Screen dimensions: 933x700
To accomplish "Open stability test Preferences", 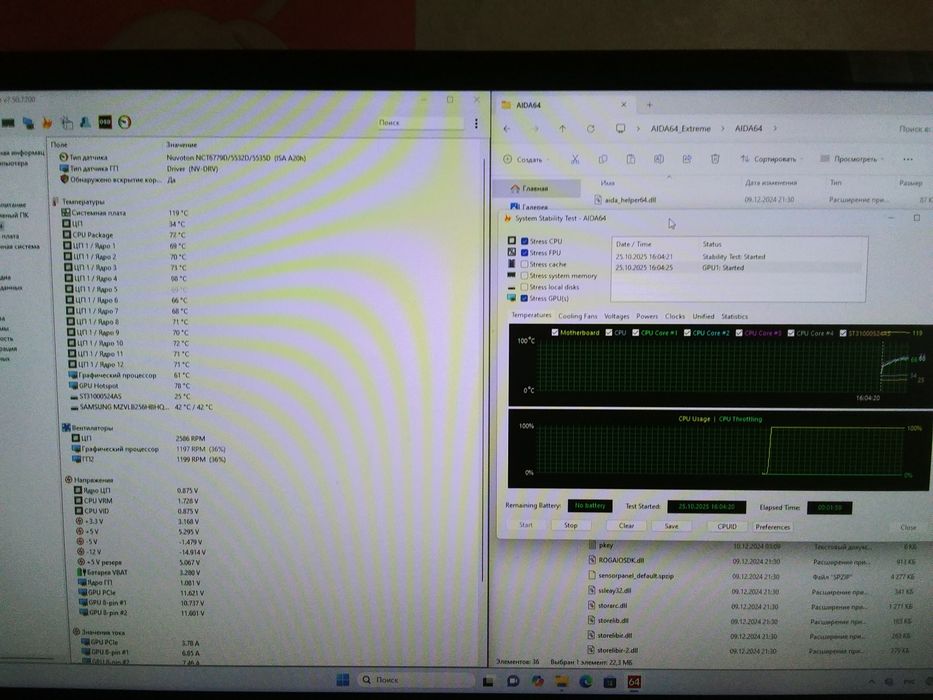I will pos(772,527).
